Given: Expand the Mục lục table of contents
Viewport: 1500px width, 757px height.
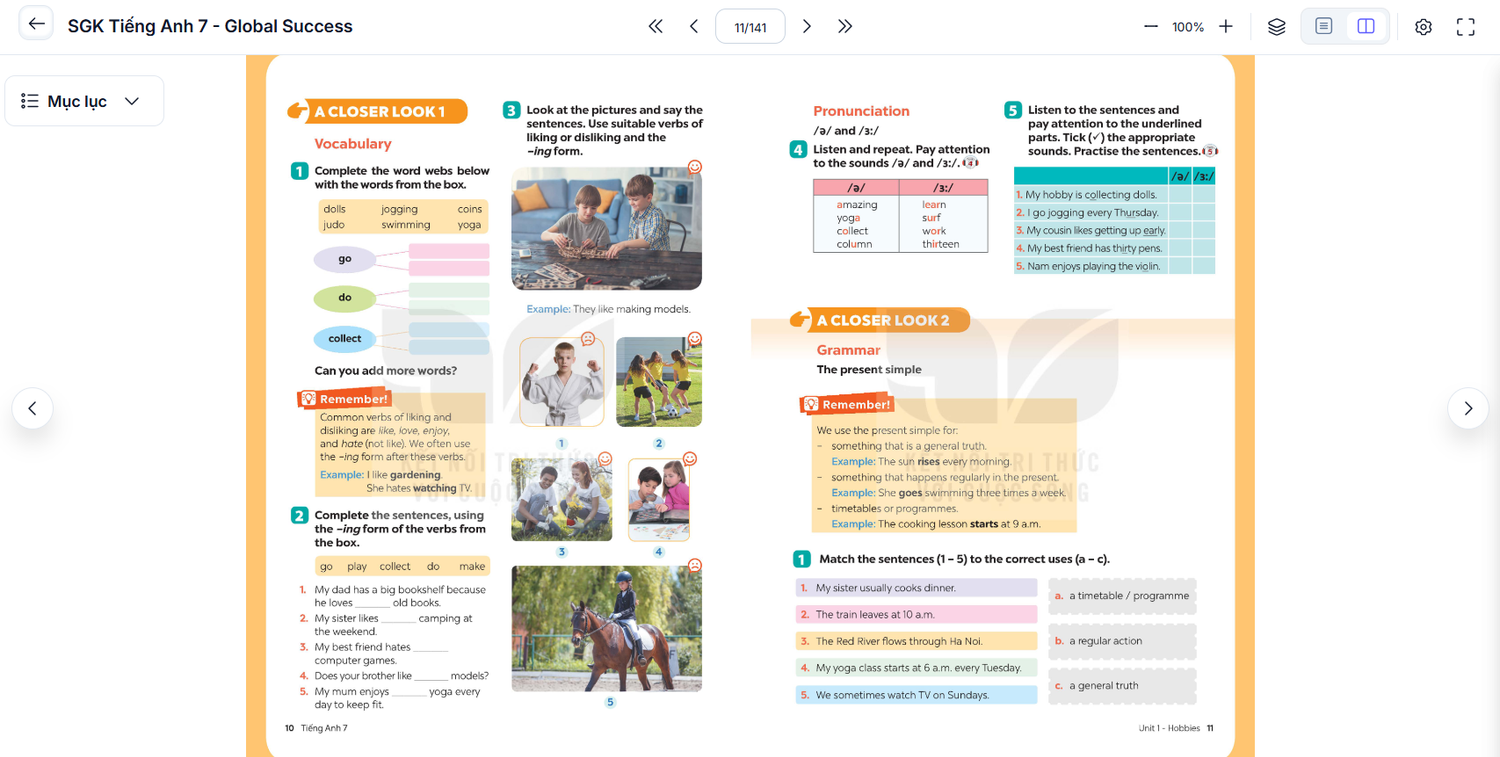Looking at the screenshot, I should (x=84, y=101).
